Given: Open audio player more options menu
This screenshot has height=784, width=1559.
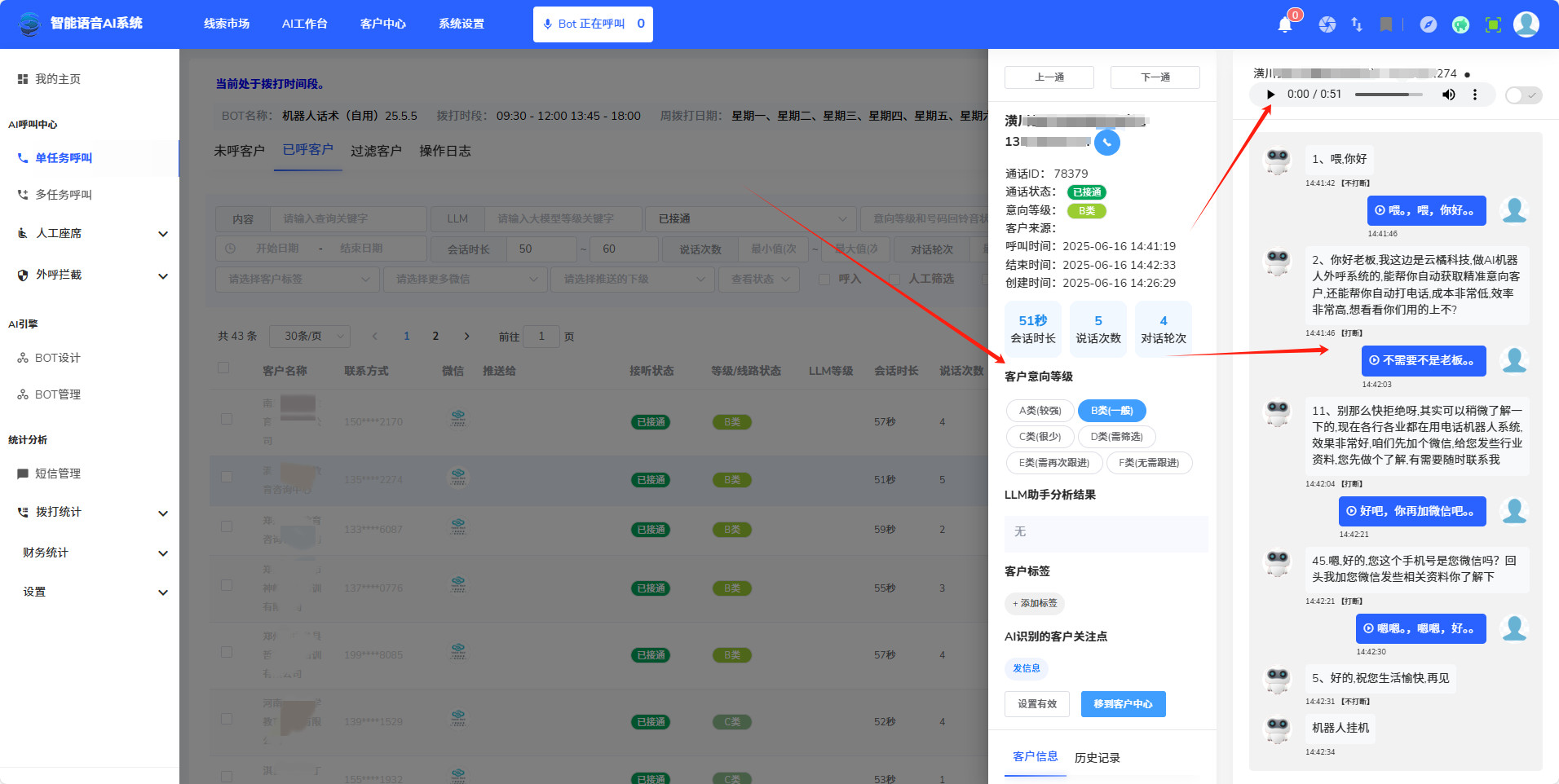Looking at the screenshot, I should 1474,95.
